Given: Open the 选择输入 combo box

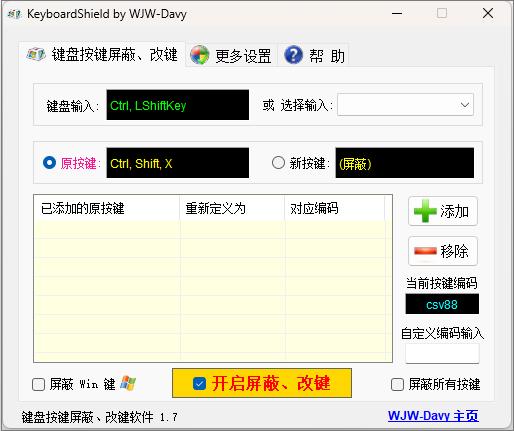Looking at the screenshot, I should tap(405, 105).
